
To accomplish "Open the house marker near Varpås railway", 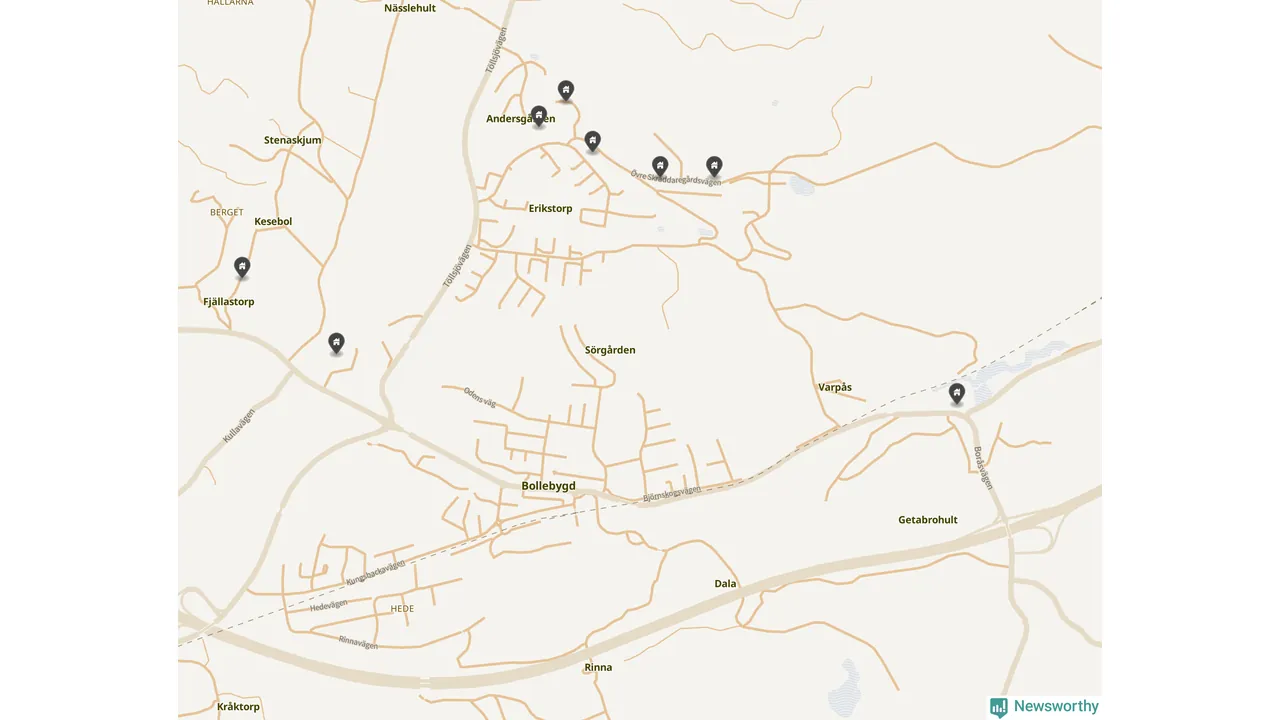I will (957, 393).
